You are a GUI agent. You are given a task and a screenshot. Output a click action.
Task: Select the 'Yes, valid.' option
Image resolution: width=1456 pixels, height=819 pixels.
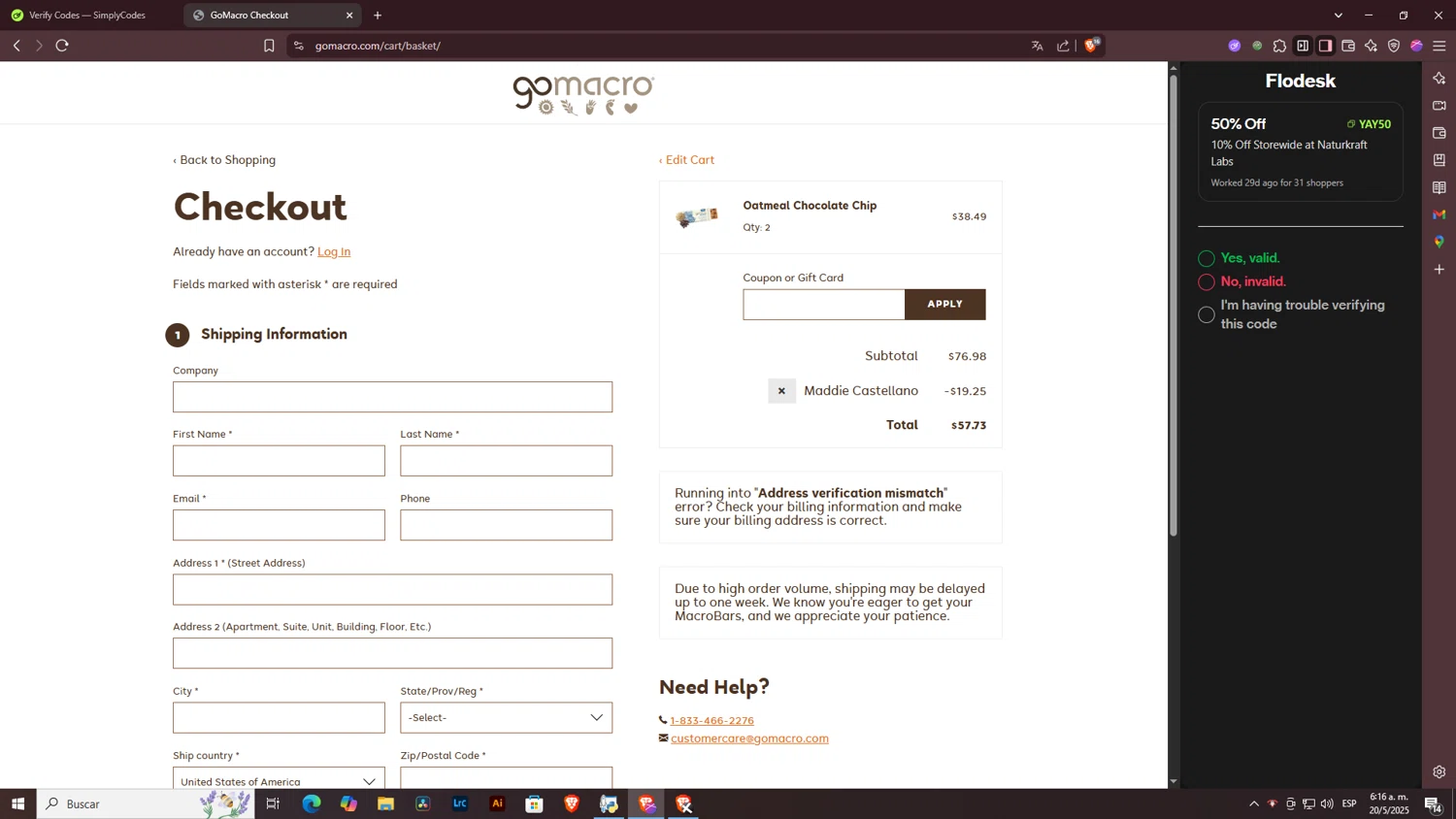[1207, 258]
